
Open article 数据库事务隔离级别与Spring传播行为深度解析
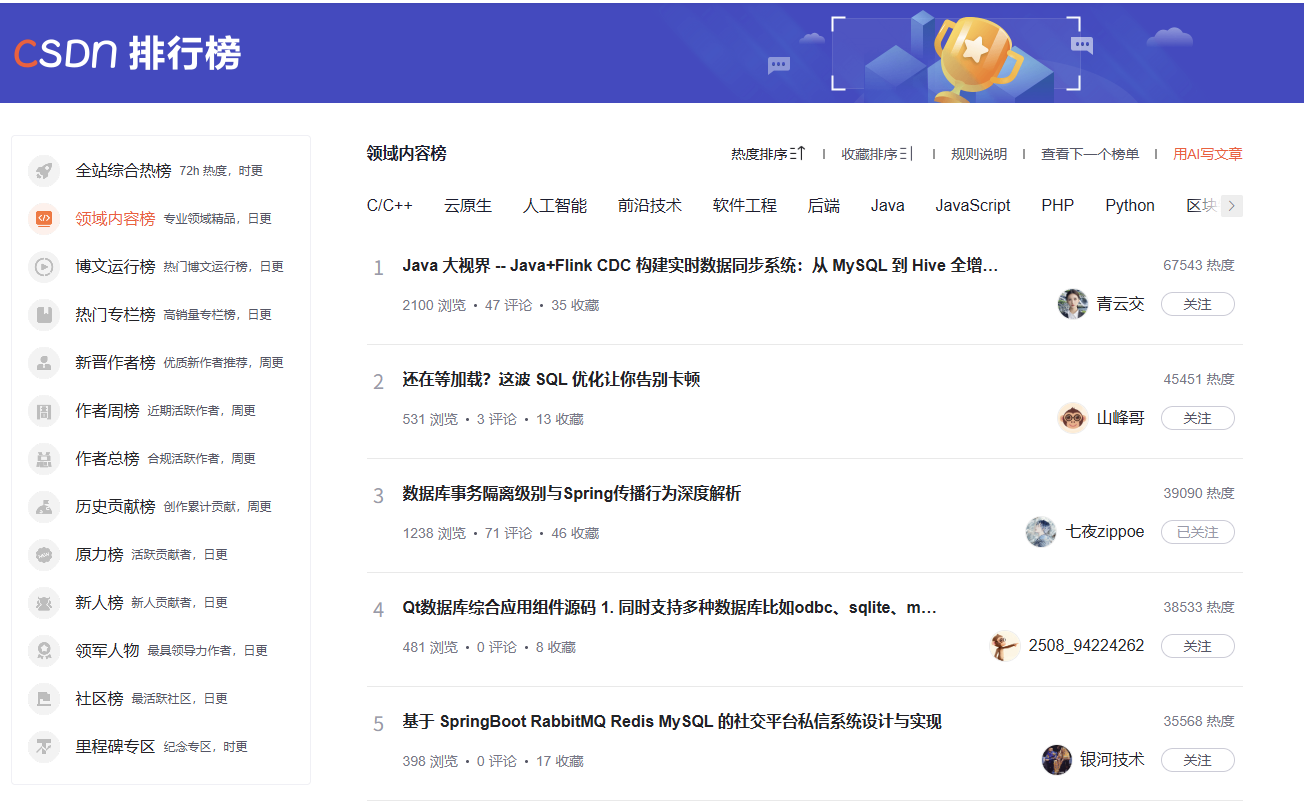[572, 494]
